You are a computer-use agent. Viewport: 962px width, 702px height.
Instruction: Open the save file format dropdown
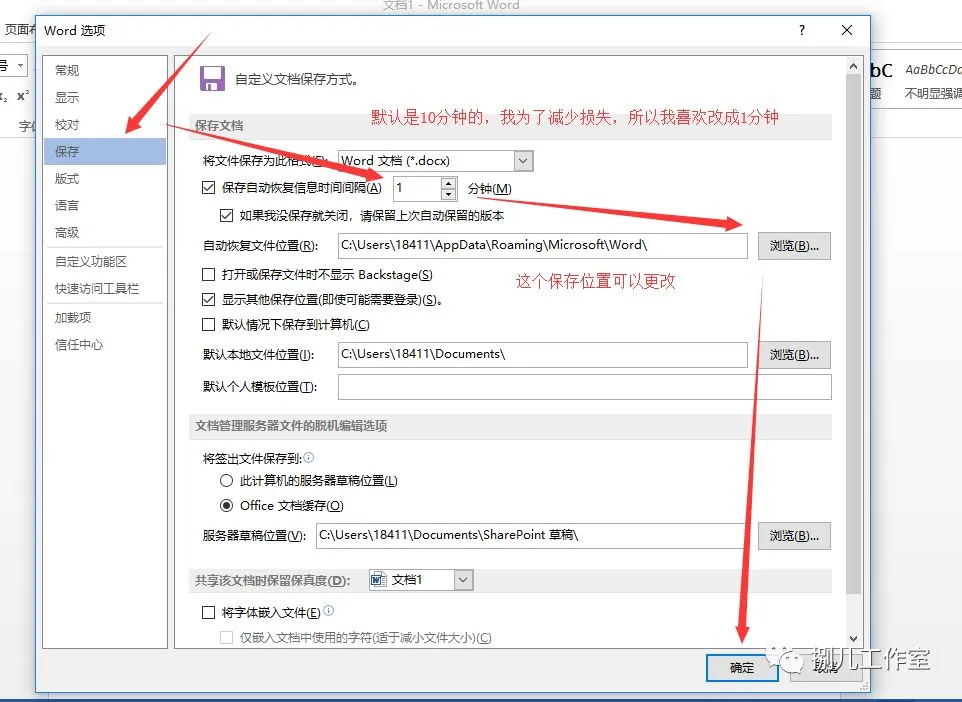[x=523, y=161]
